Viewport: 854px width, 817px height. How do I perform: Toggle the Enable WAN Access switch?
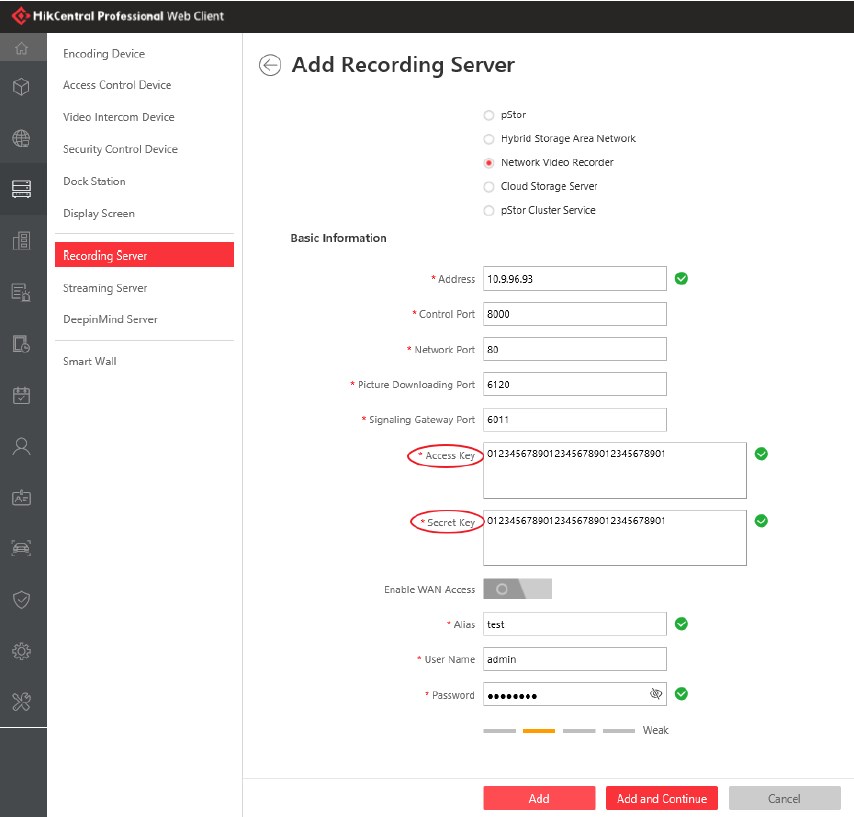pyautogui.click(x=517, y=589)
